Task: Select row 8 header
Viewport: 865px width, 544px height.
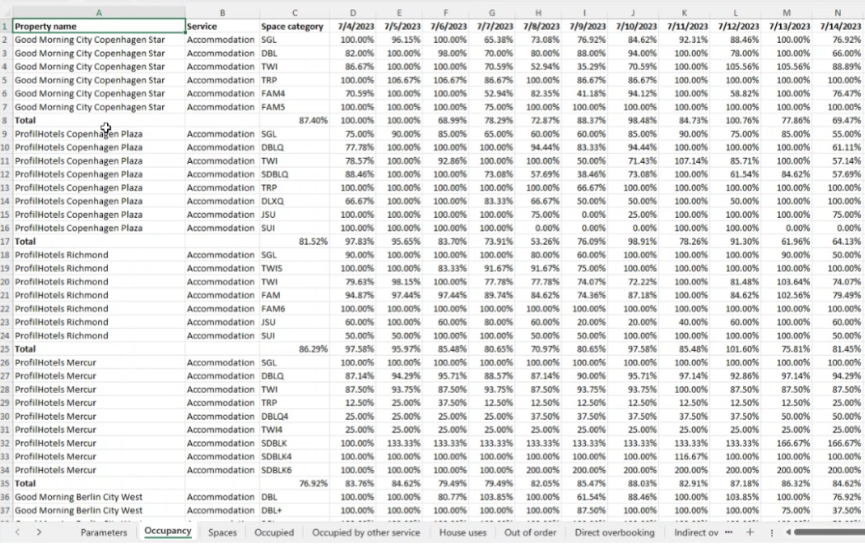Action: [6, 120]
